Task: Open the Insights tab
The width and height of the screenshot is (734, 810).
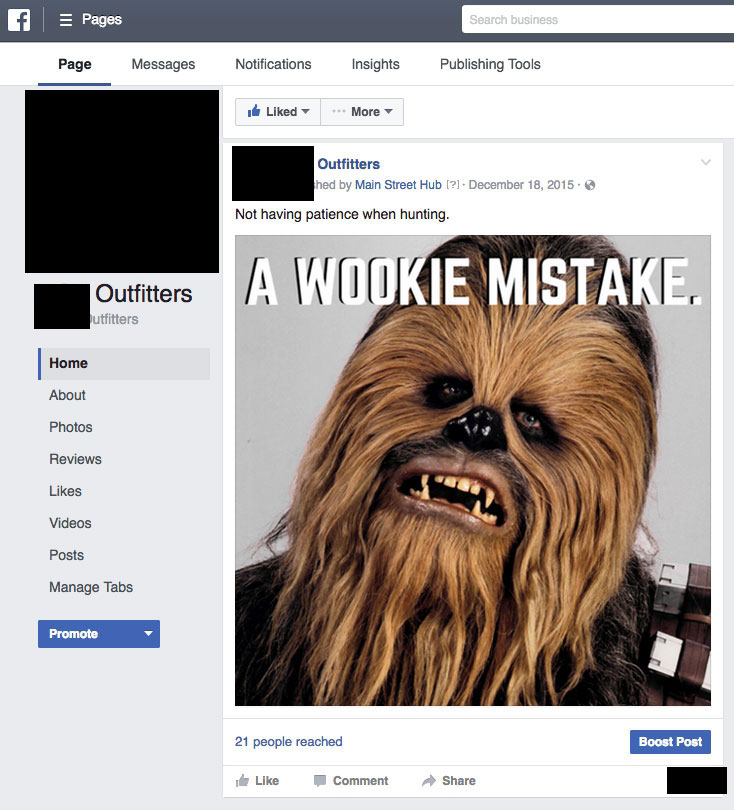Action: pyautogui.click(x=376, y=64)
